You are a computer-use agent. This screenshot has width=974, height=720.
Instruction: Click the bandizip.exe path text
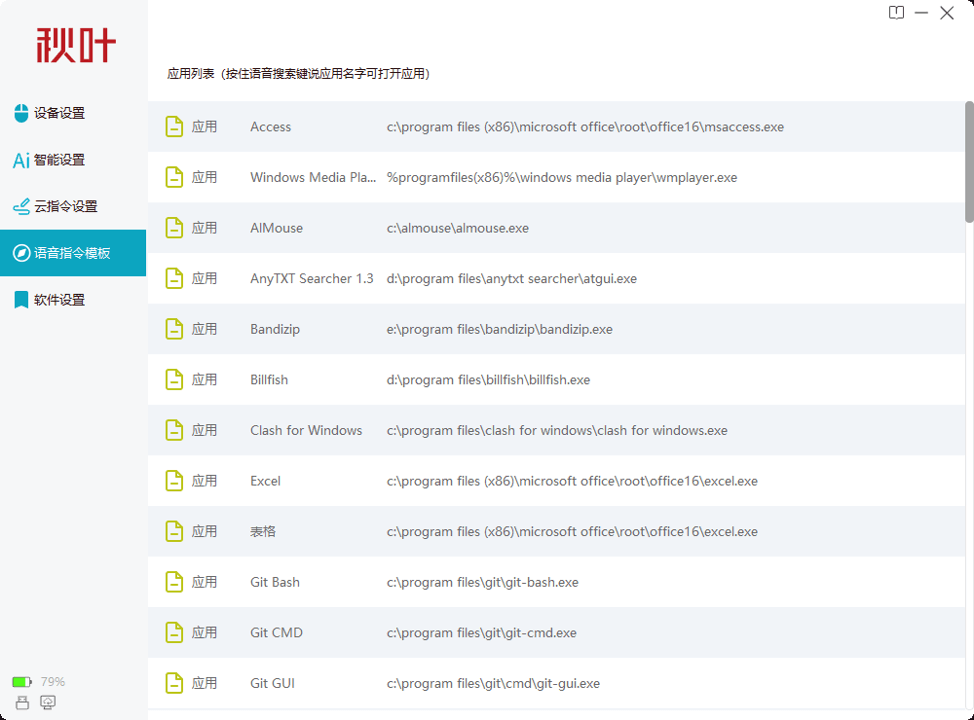coord(499,329)
